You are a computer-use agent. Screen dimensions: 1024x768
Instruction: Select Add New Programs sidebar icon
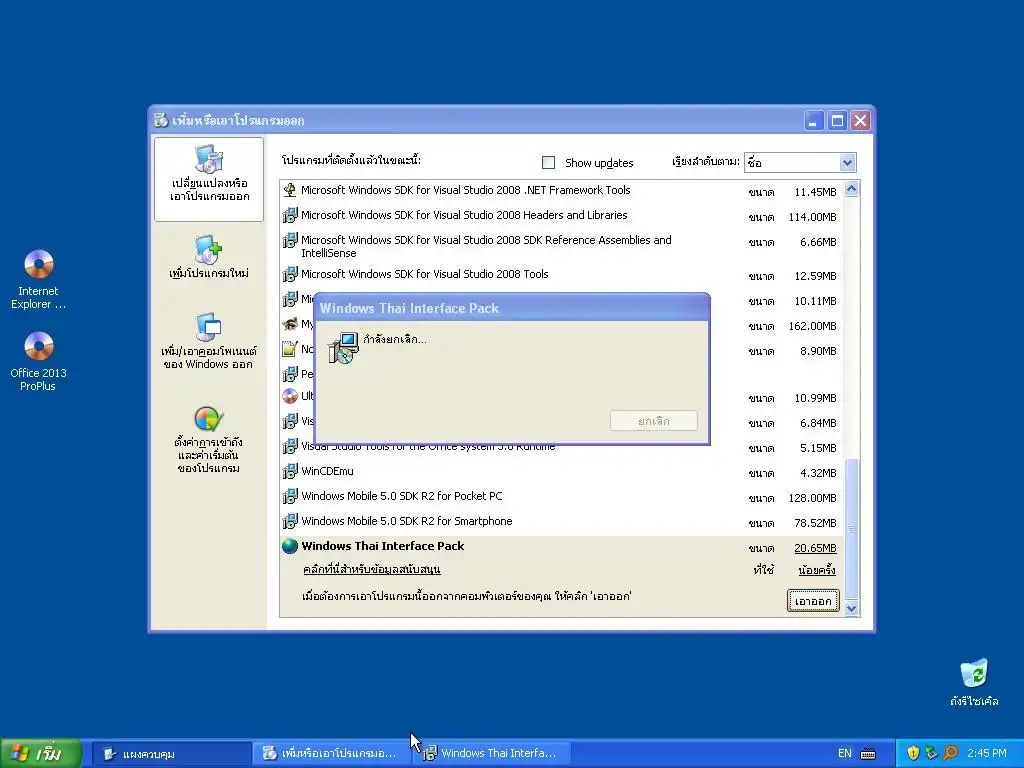209,249
